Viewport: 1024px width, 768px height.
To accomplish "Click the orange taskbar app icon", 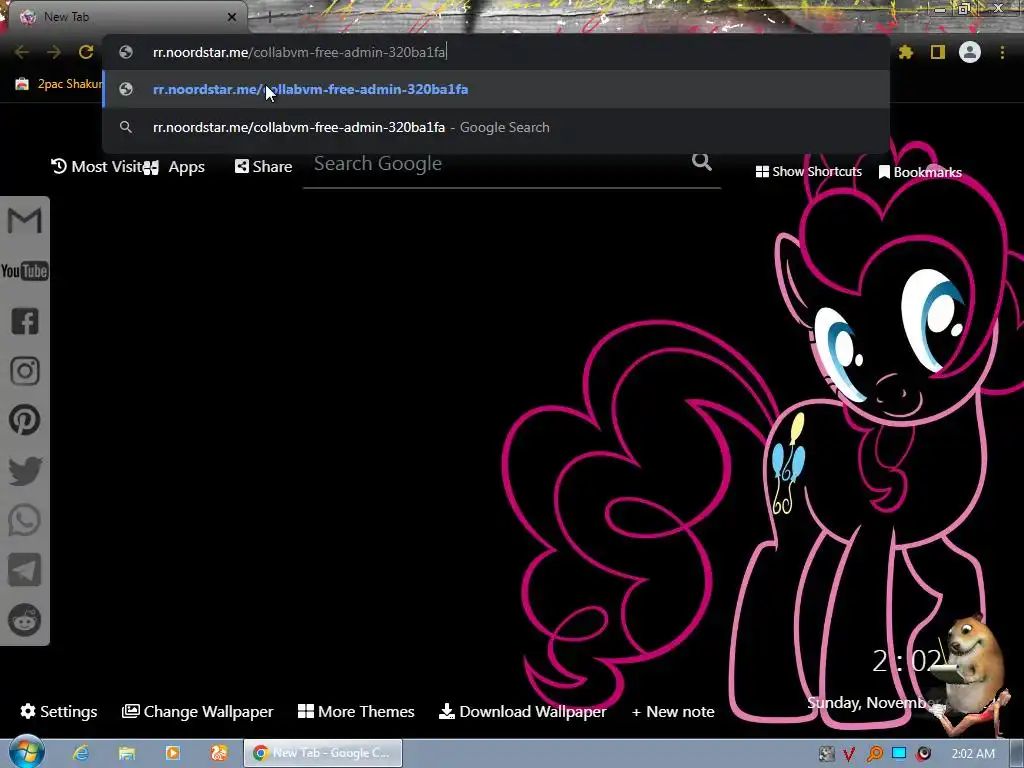I will (x=219, y=753).
